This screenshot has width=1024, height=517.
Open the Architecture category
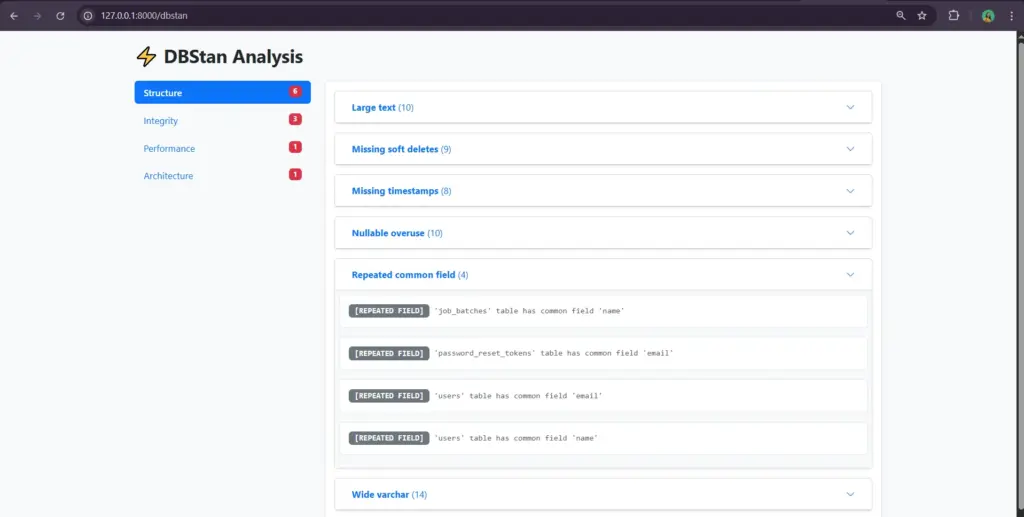(x=168, y=176)
